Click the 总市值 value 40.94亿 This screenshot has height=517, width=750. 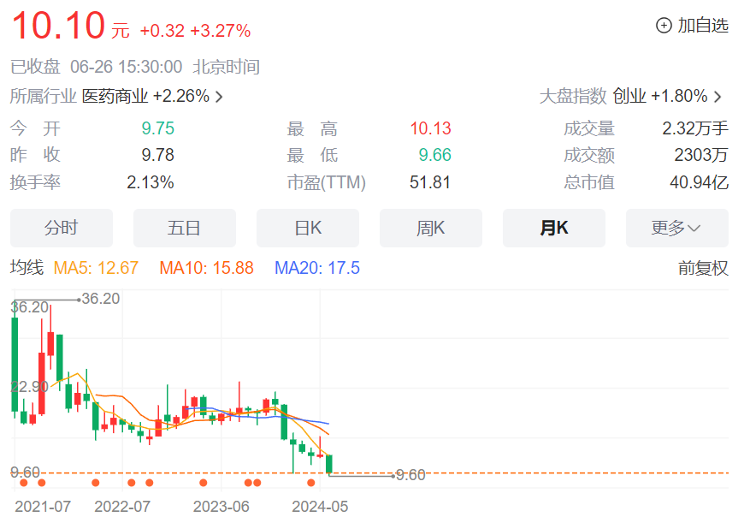coord(699,182)
